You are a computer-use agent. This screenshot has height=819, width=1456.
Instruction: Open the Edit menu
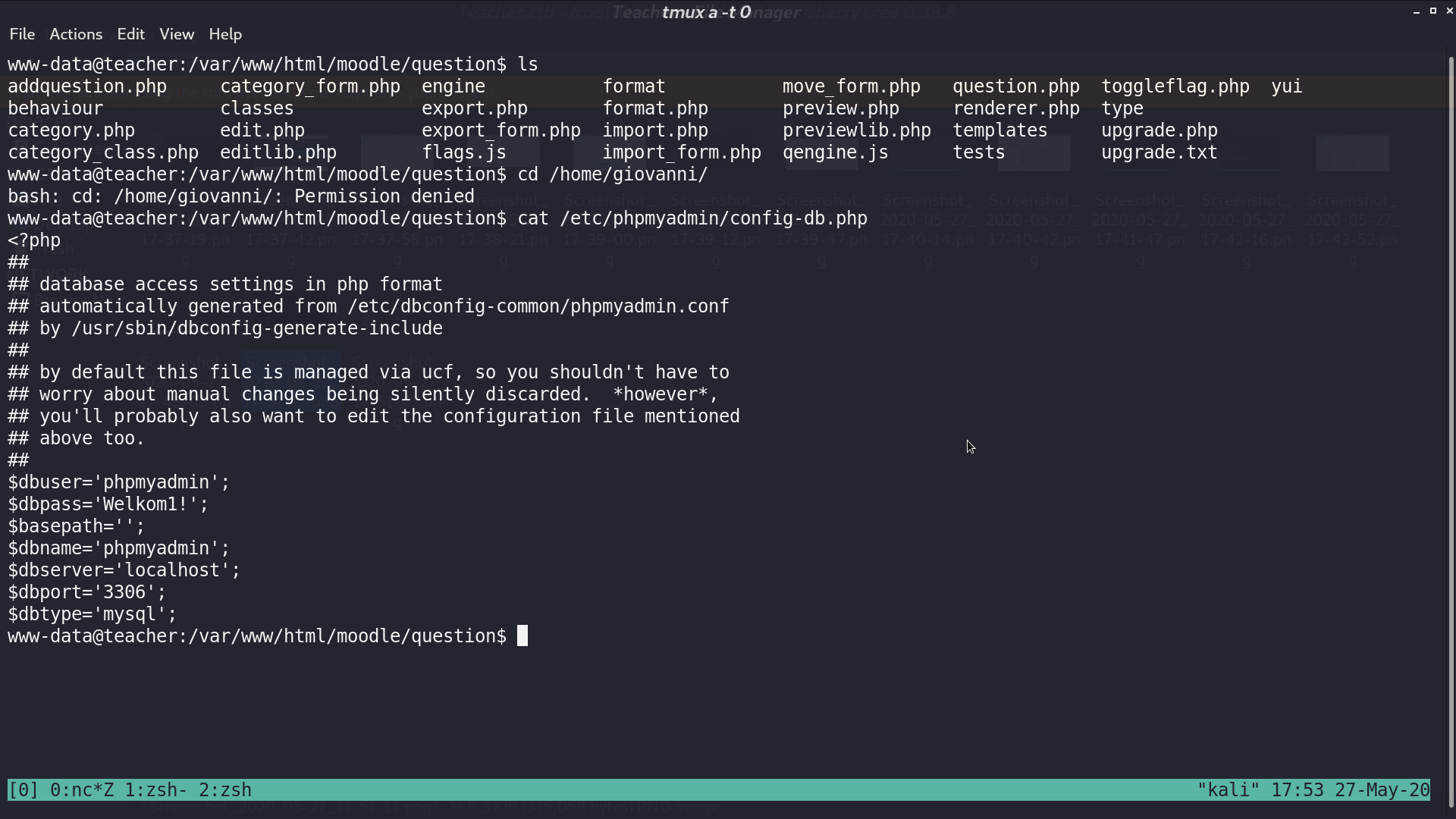click(130, 34)
